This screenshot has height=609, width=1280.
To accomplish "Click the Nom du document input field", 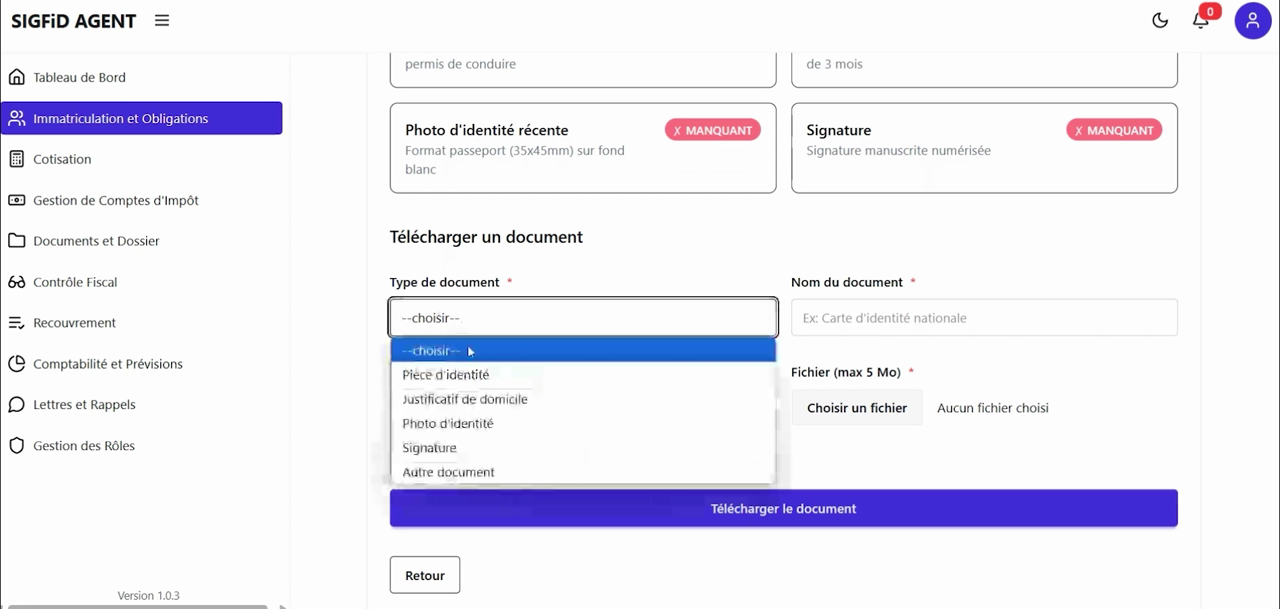I will click(984, 317).
